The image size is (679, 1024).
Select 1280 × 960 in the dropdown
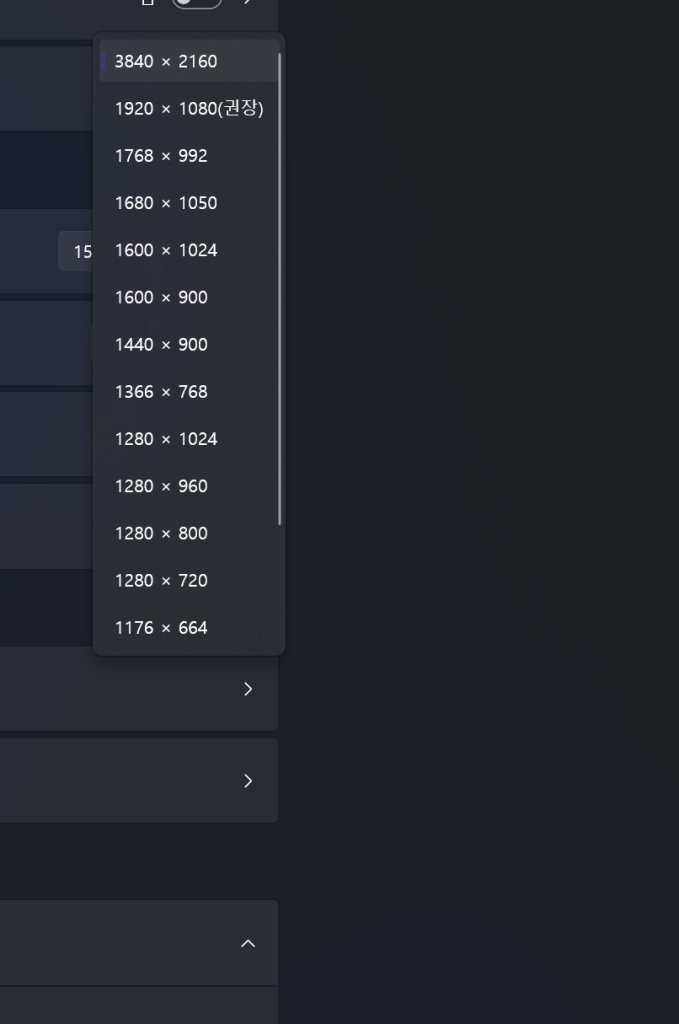click(161, 486)
